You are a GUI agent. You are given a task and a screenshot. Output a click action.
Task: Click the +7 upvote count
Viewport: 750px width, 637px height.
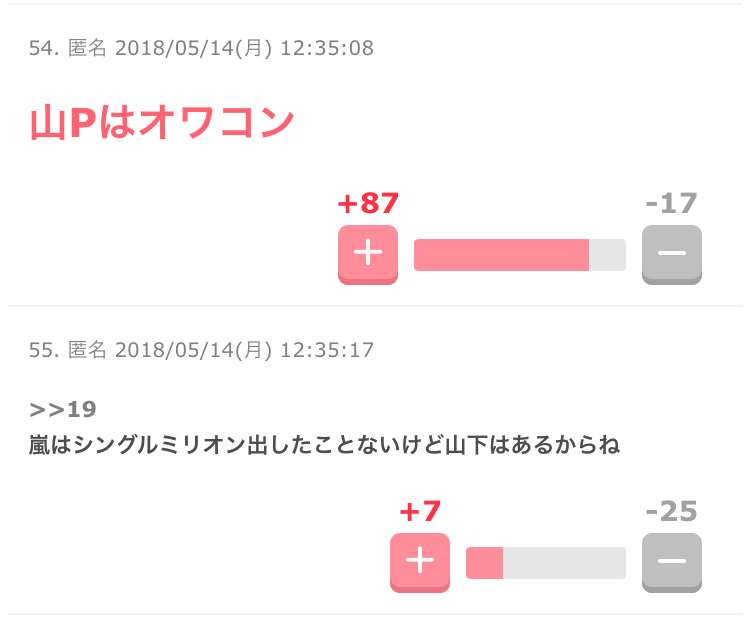click(420, 511)
